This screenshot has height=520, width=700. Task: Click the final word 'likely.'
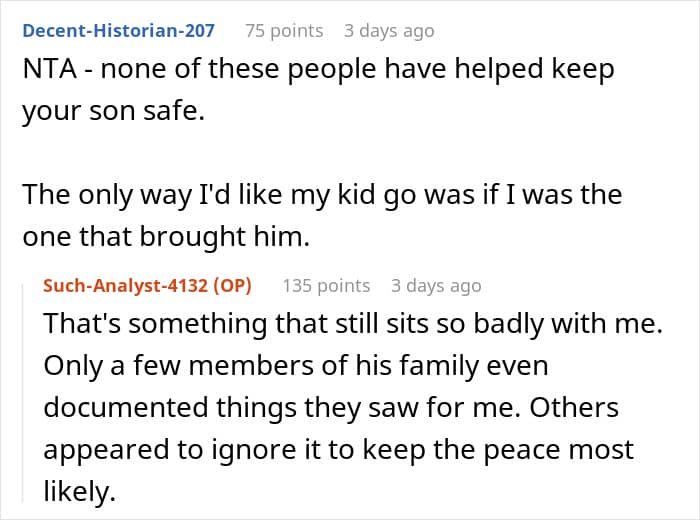[x=79, y=491]
